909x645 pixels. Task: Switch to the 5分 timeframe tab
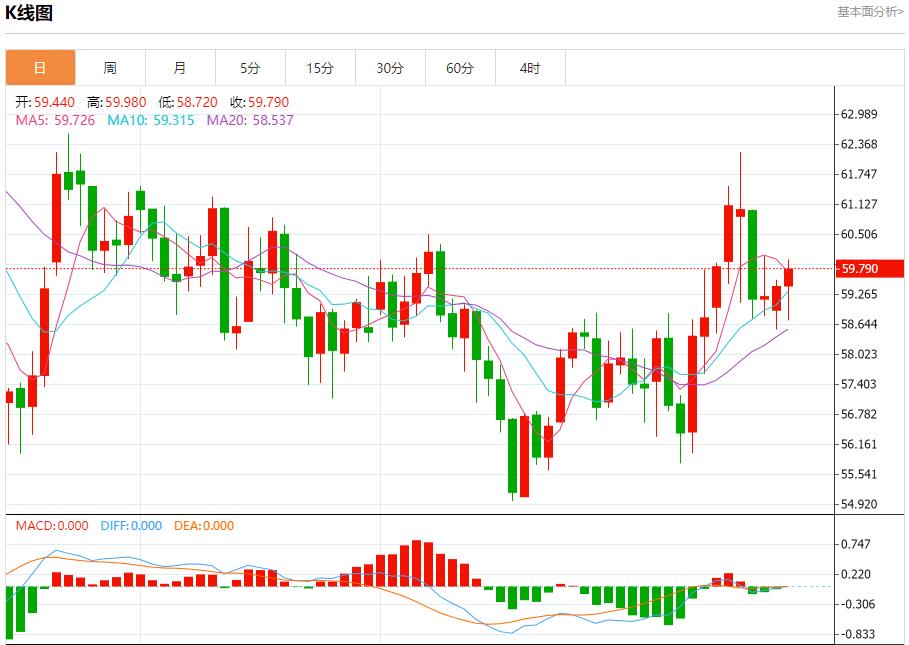(250, 68)
